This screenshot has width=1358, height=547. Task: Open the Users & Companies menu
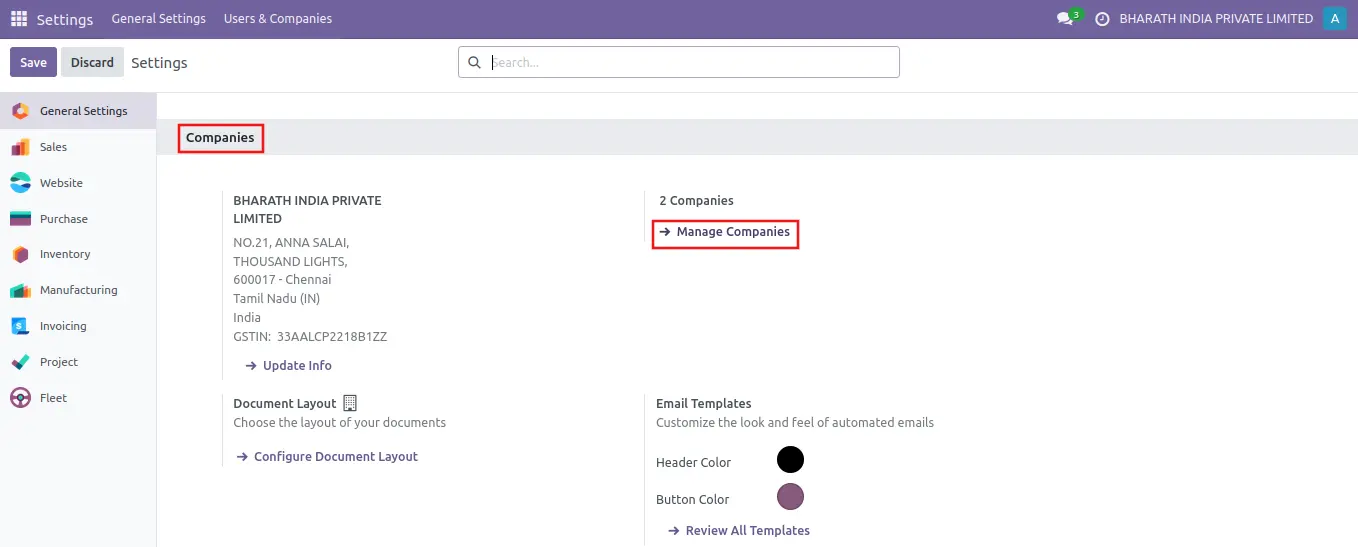click(x=278, y=19)
